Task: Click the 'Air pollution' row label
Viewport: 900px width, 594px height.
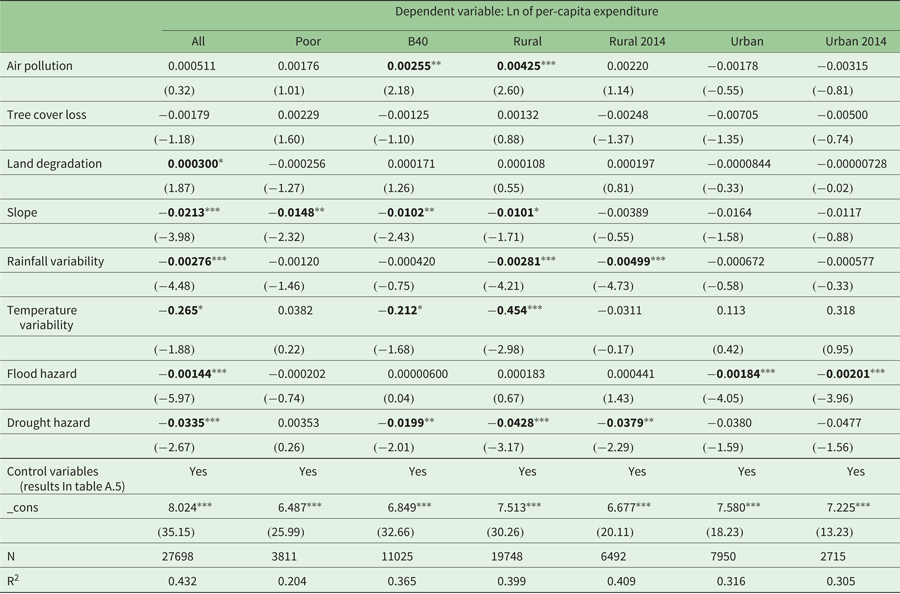Action: [40, 66]
